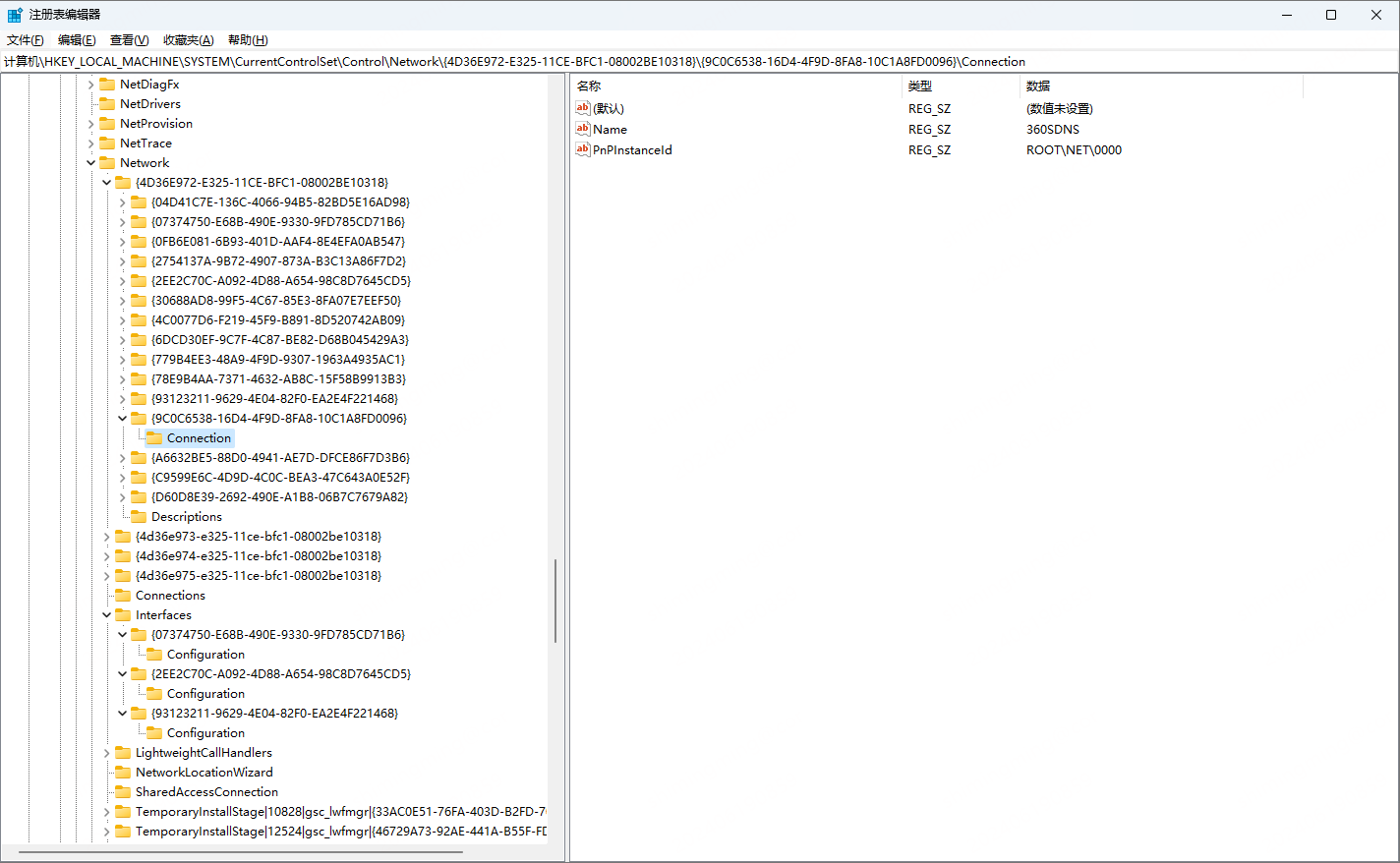Select the SharedAccessConnection key
1400x863 pixels.
tap(206, 792)
